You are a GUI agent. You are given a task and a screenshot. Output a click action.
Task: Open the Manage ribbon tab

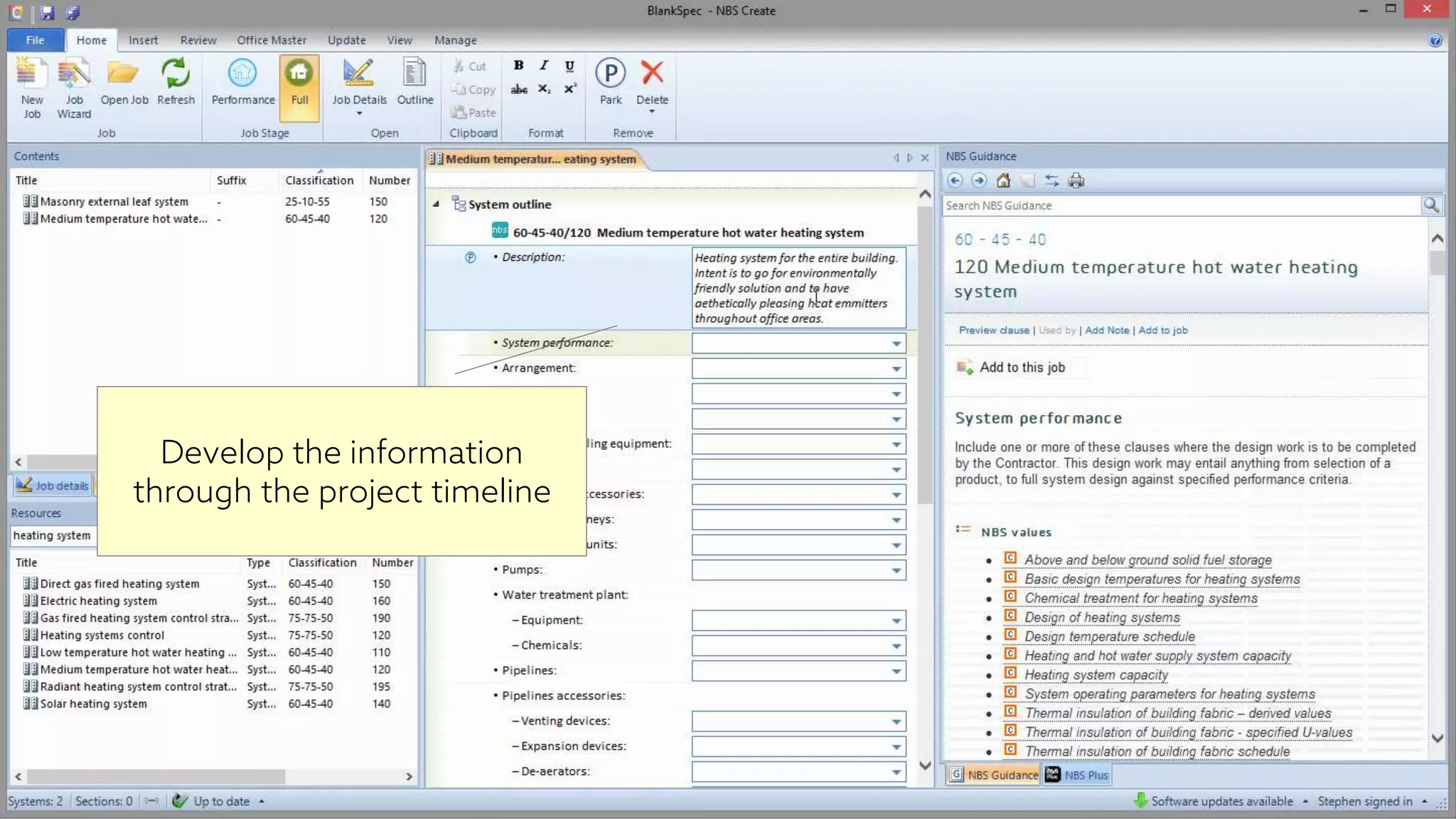pyautogui.click(x=455, y=40)
